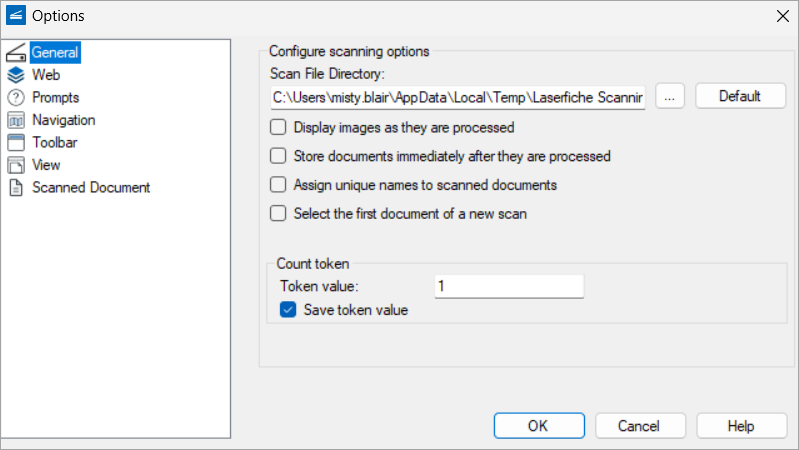The image size is (799, 450).
Task: Click the Navigation map icon
Action: [16, 120]
